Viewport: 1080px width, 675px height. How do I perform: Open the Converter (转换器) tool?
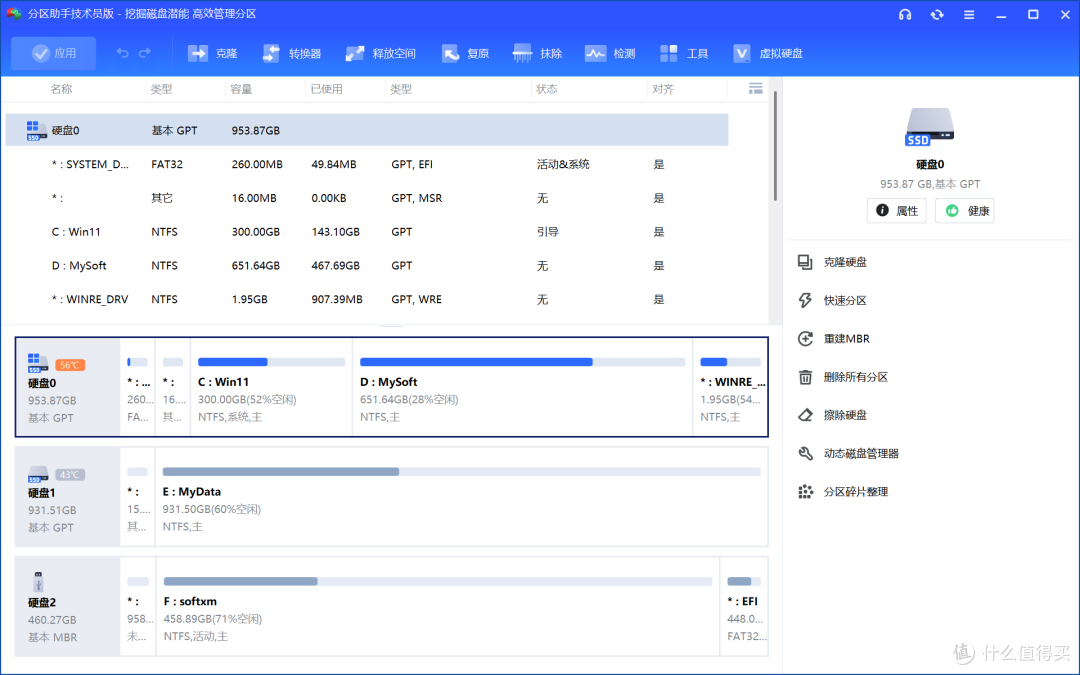(291, 53)
